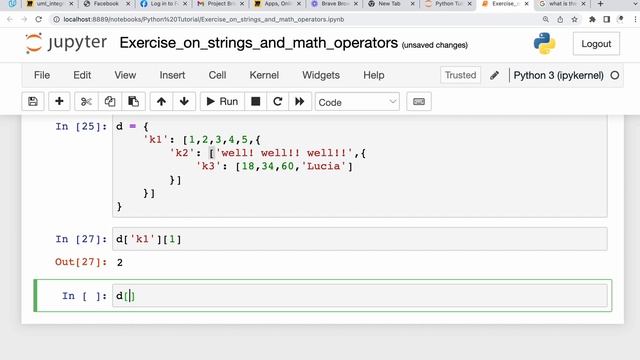Viewport: 640px width, 360px height.
Task: Restart kernel and run all fast-forward icon
Action: point(300,102)
